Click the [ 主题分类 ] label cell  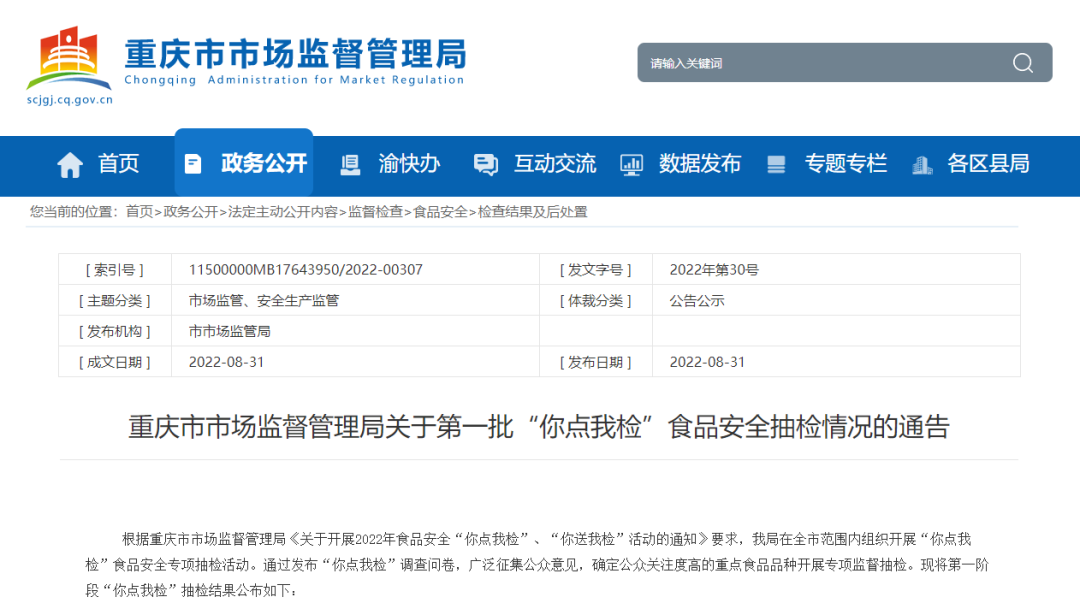115,300
